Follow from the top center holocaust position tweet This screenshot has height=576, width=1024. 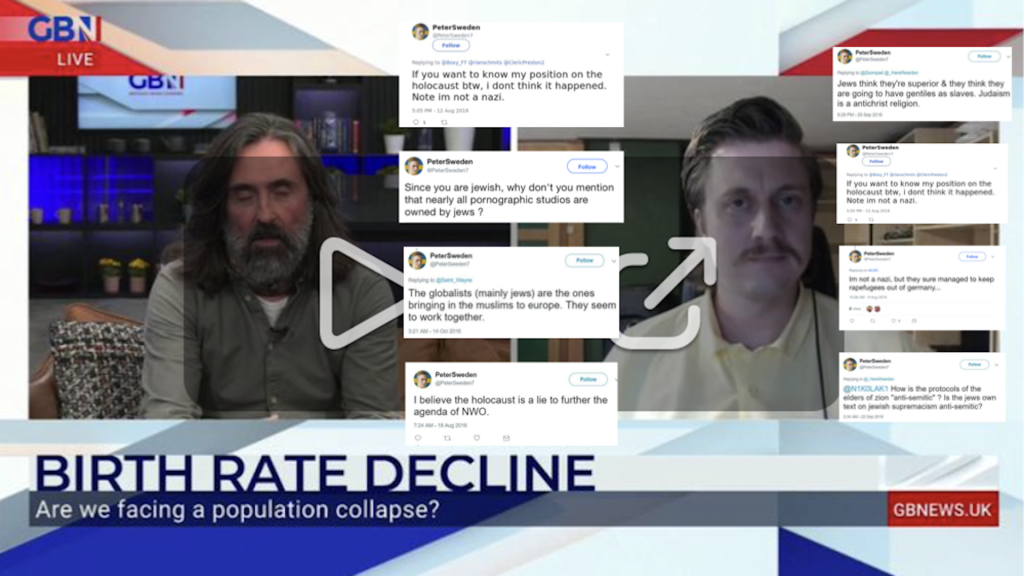pyautogui.click(x=451, y=46)
